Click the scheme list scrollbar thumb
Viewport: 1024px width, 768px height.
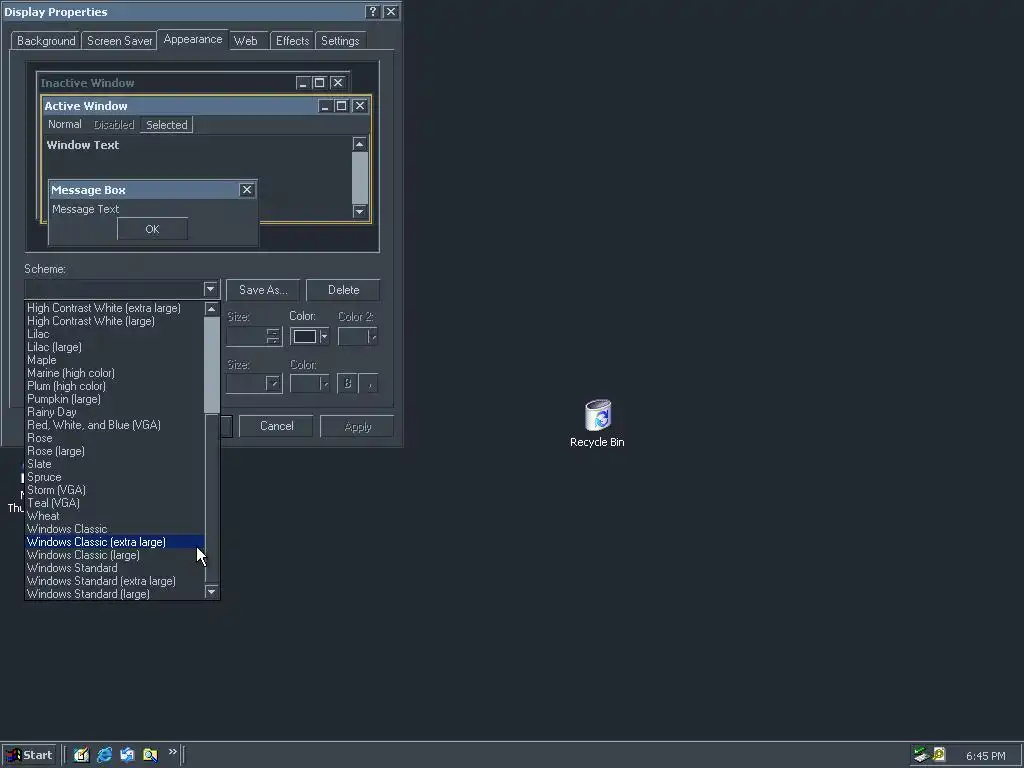tap(212, 364)
